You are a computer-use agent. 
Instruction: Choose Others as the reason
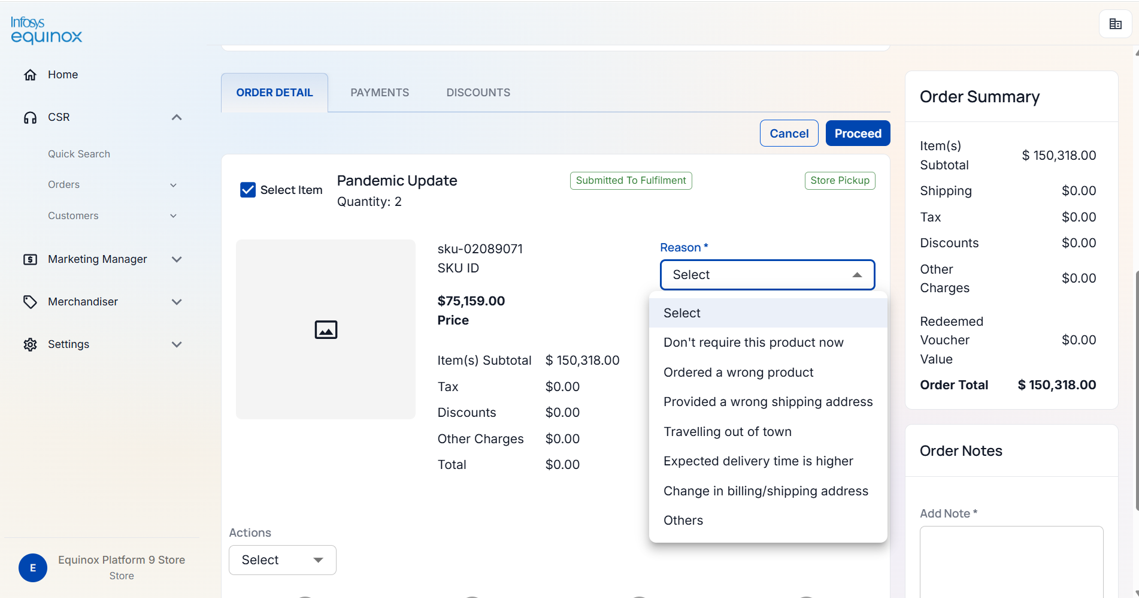coord(768,520)
